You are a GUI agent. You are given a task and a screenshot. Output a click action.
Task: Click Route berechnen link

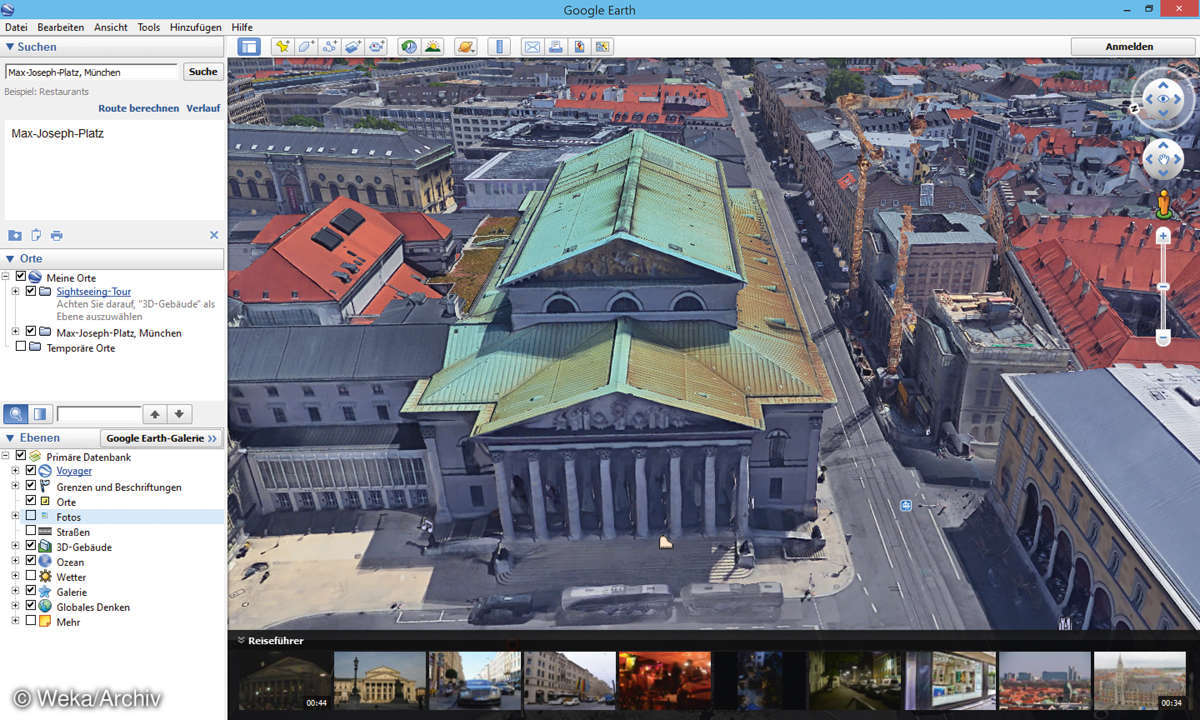tap(138, 108)
